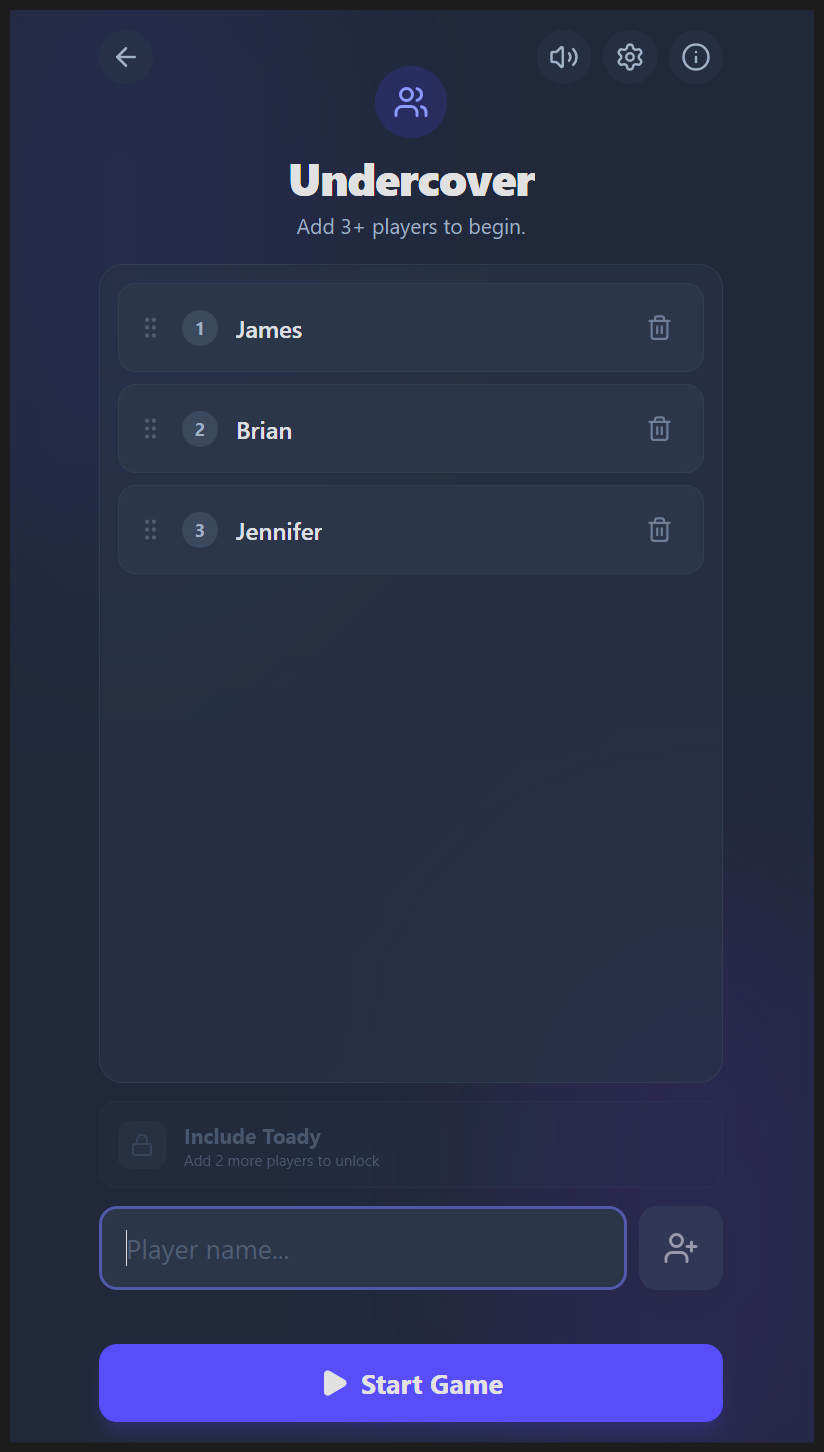Focus the Player name input field
Image resolution: width=824 pixels, height=1452 pixels.
[x=362, y=1248]
